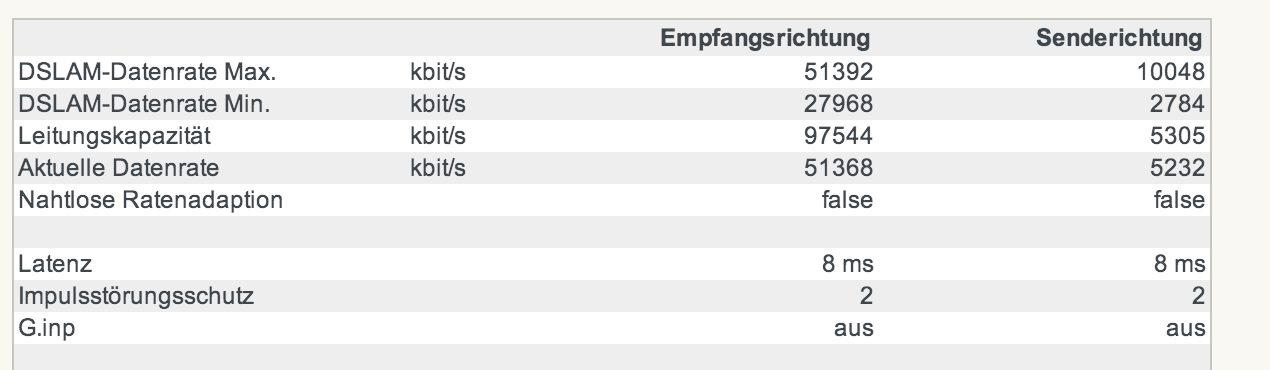Click kbit/s unit beside Aktuelle Datenrate

pyautogui.click(x=438, y=167)
